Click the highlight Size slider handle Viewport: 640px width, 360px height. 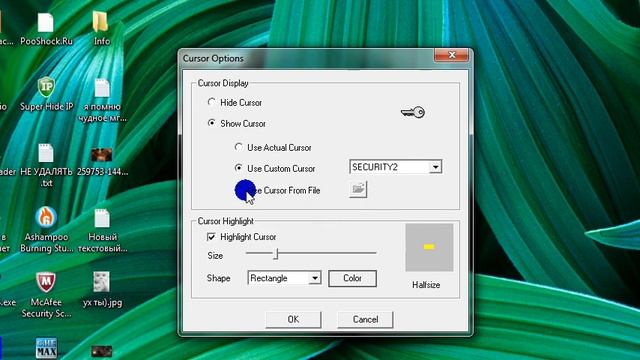coord(276,254)
